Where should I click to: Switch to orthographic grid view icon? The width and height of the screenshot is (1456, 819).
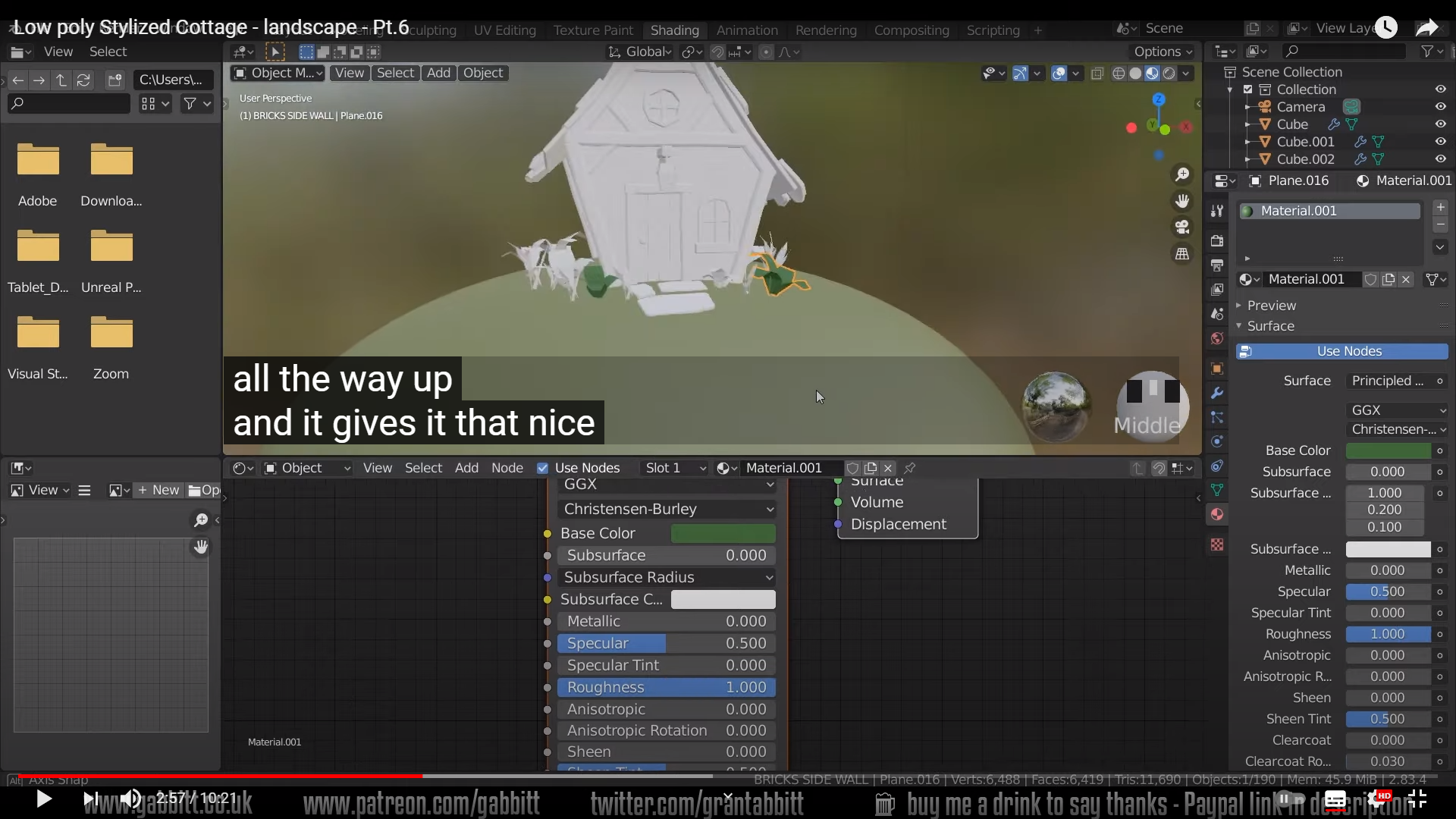1181,254
